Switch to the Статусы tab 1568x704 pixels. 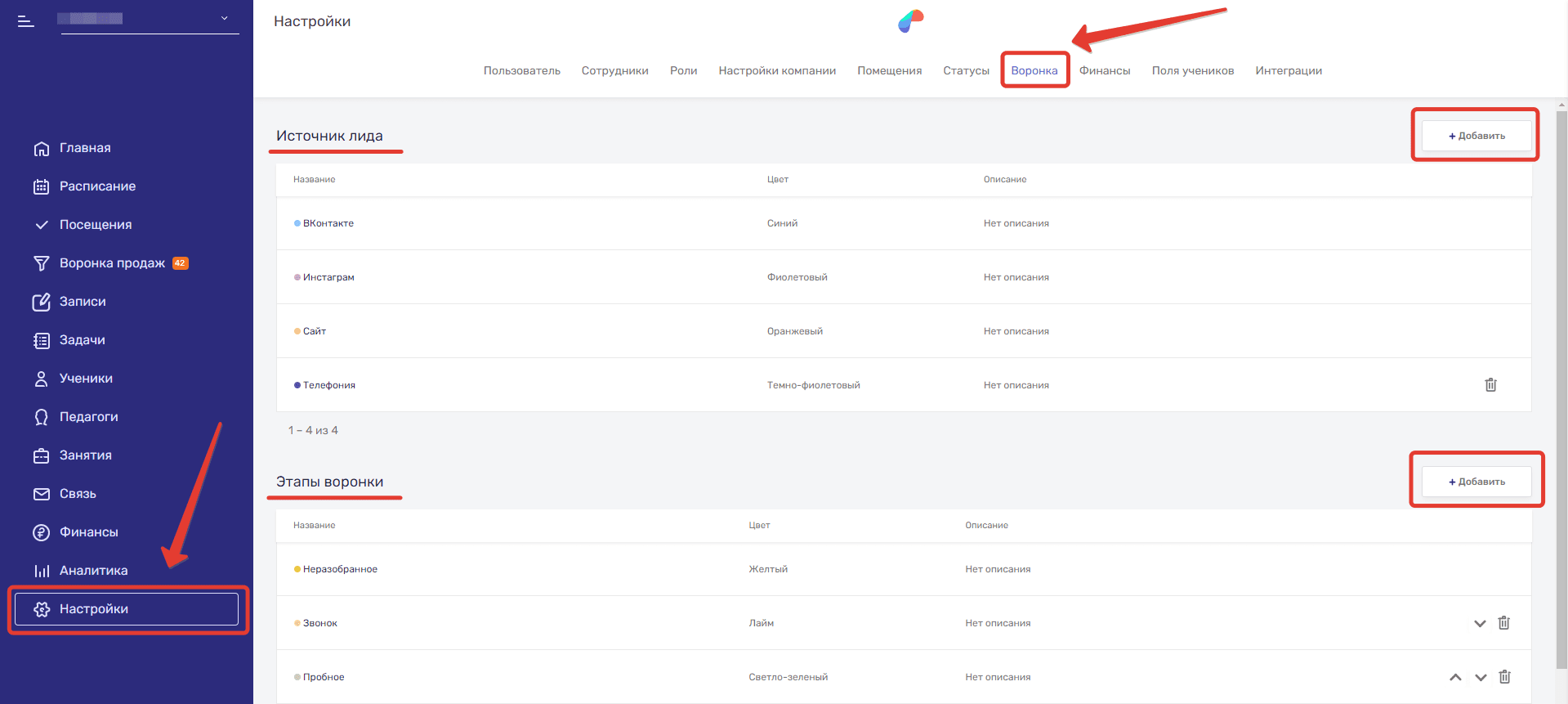coord(966,71)
